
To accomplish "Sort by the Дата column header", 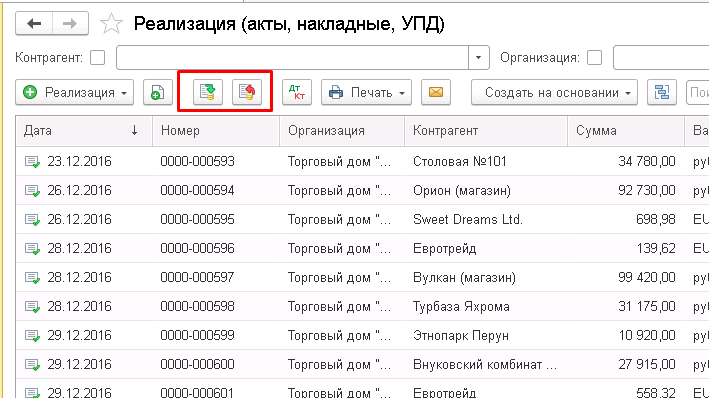I will click(x=84, y=131).
